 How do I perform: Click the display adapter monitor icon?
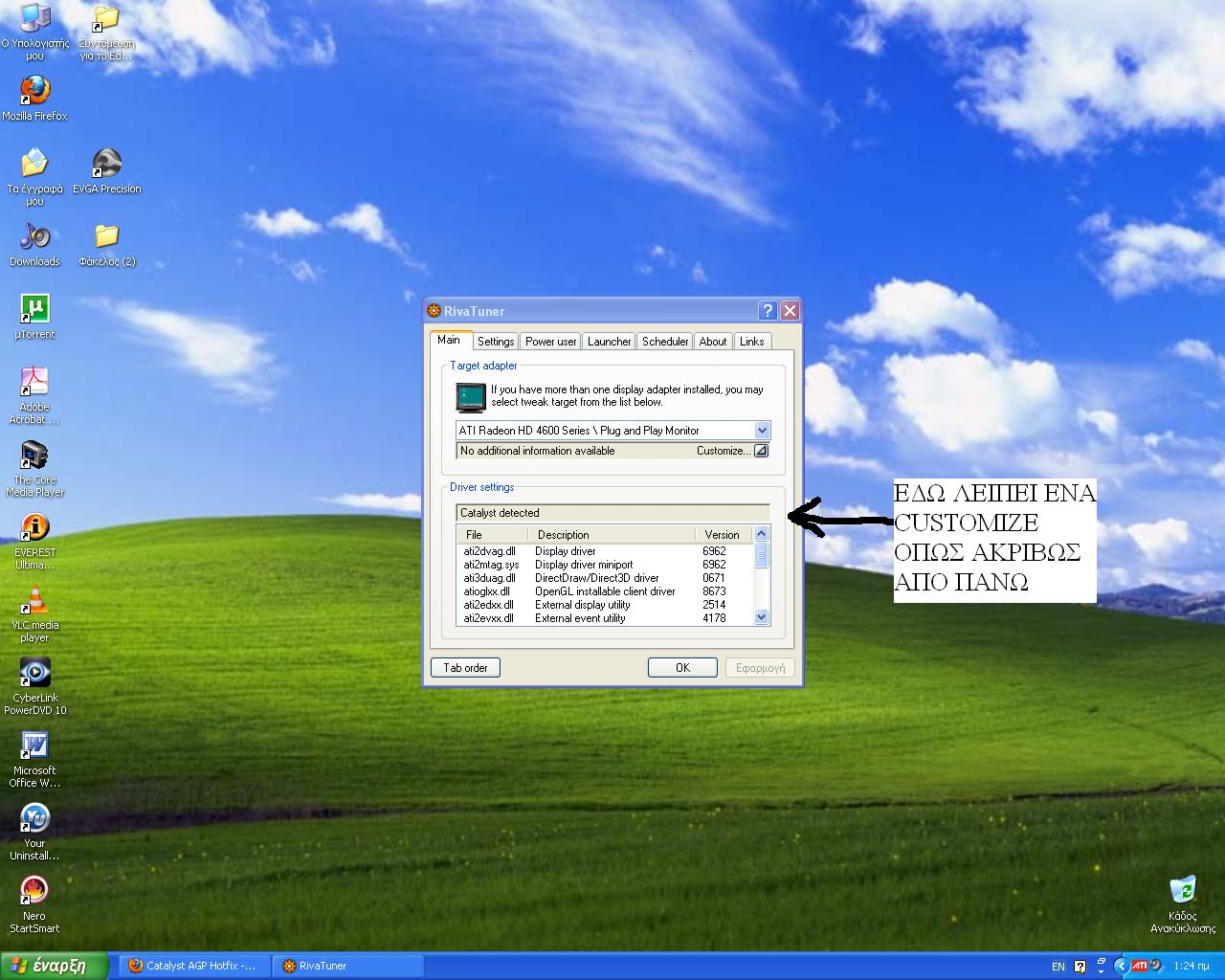(x=471, y=395)
